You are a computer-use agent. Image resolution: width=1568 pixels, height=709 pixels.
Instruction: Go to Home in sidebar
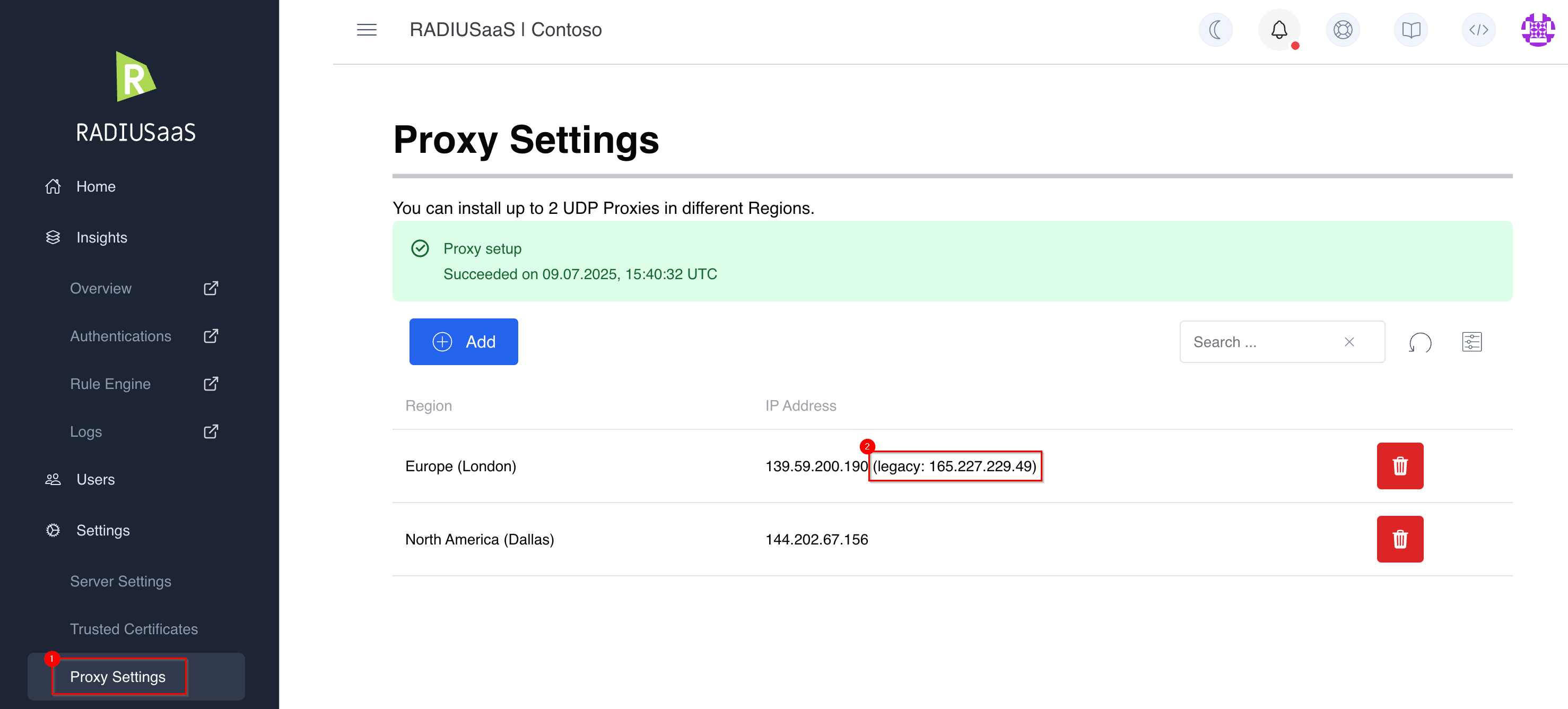pos(95,186)
